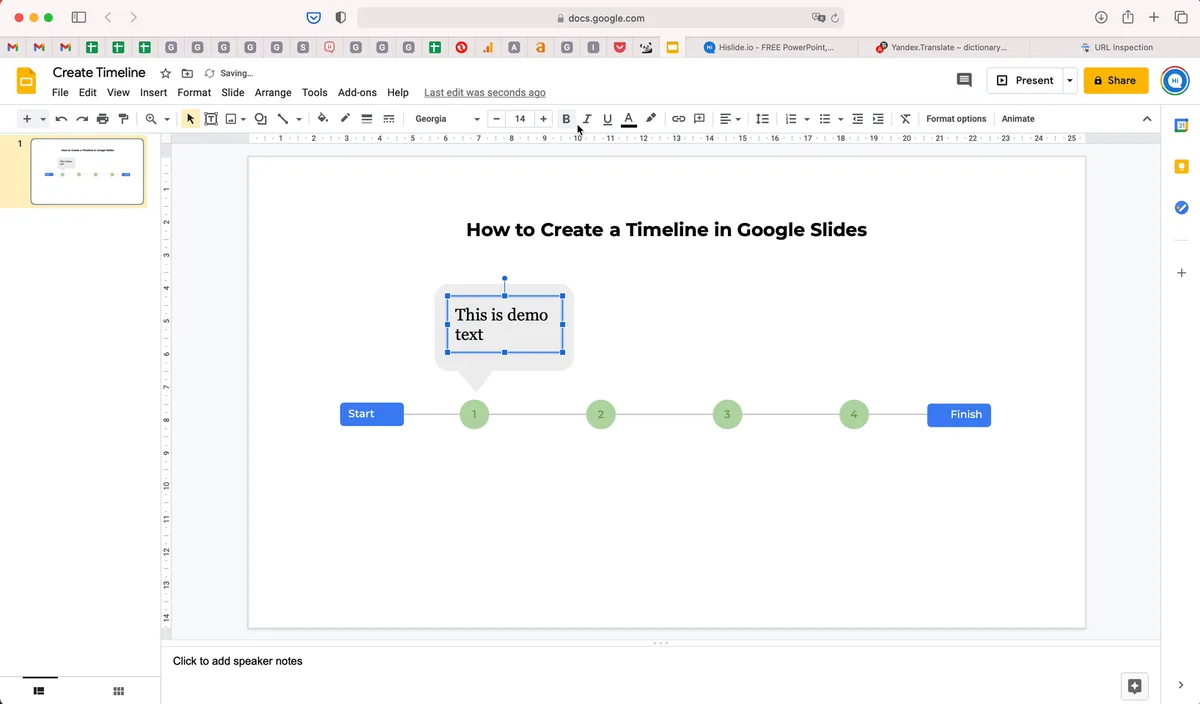
Task: Expand the Present options arrow
Action: point(1070,80)
